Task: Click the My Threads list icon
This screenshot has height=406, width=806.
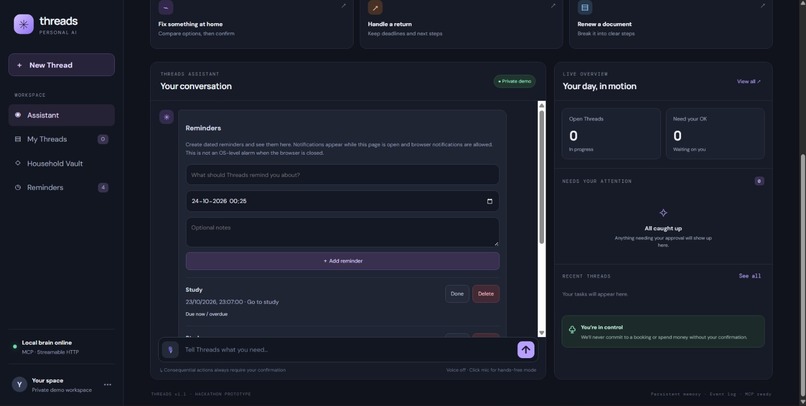Action: (18, 139)
